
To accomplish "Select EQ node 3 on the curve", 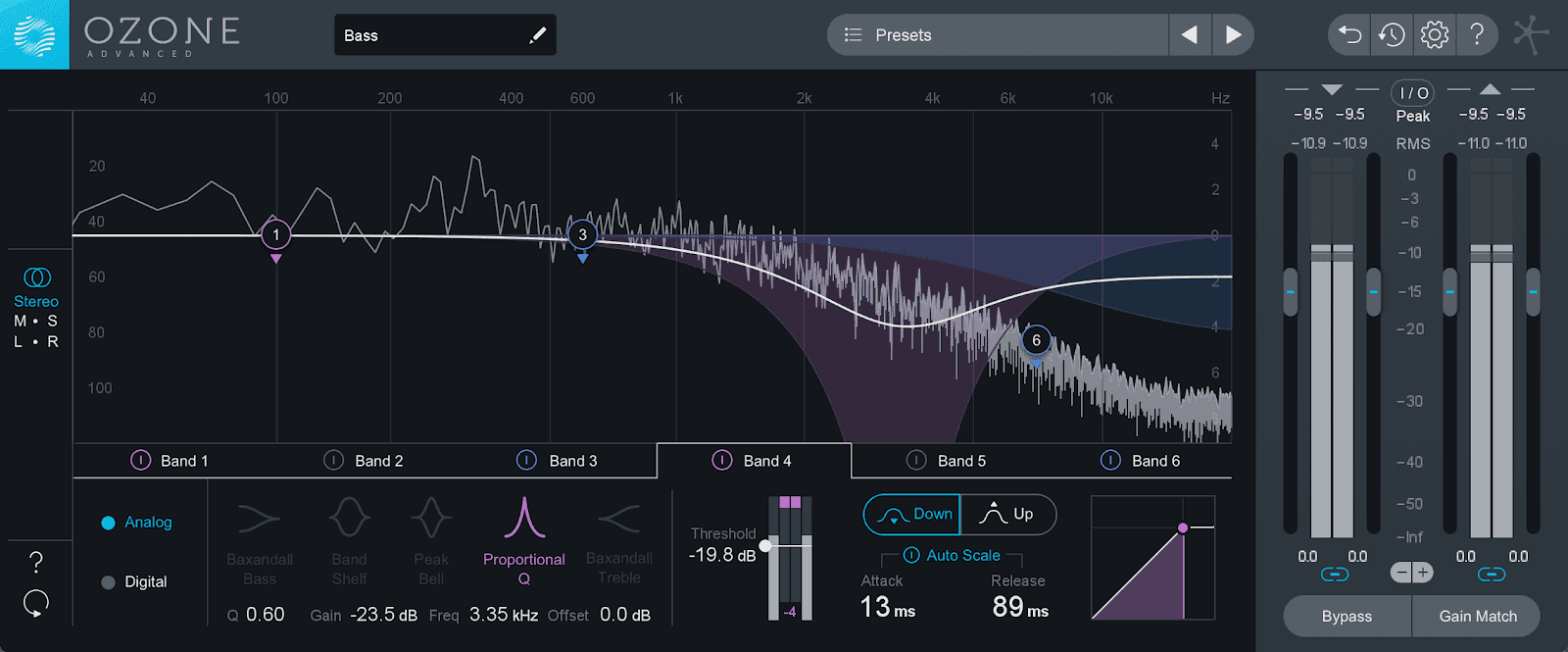I will [583, 234].
